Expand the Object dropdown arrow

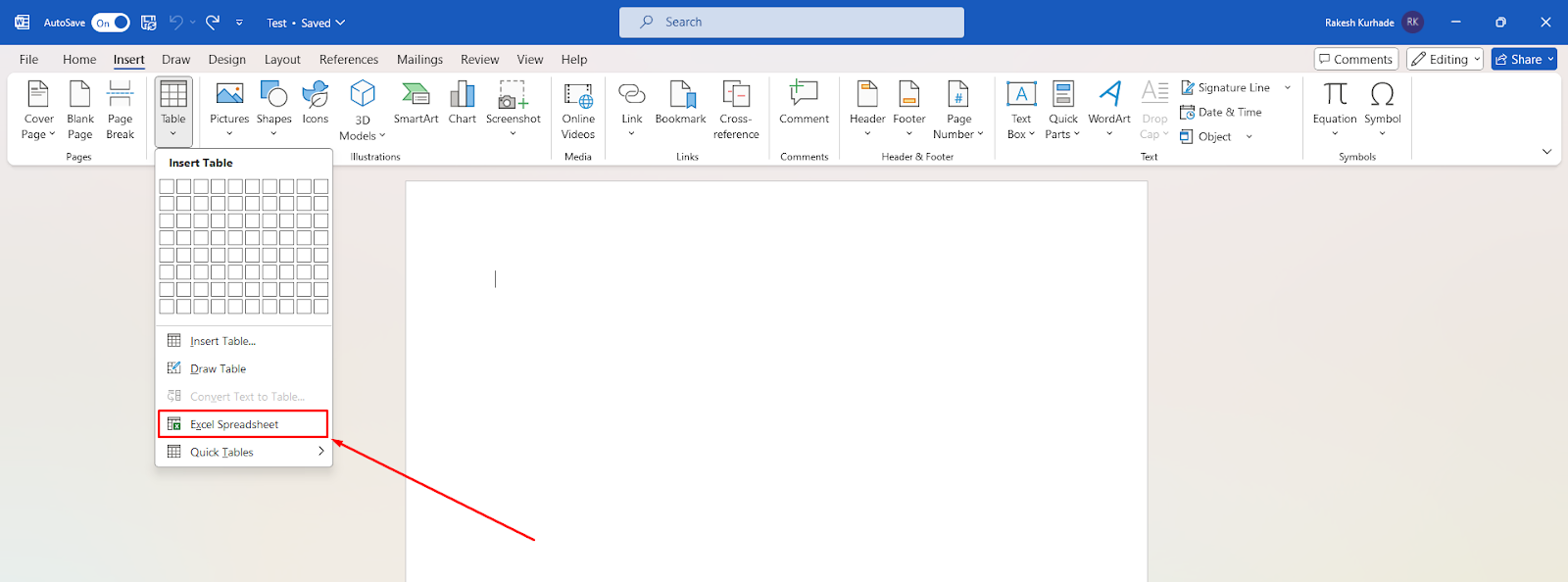1249,137
